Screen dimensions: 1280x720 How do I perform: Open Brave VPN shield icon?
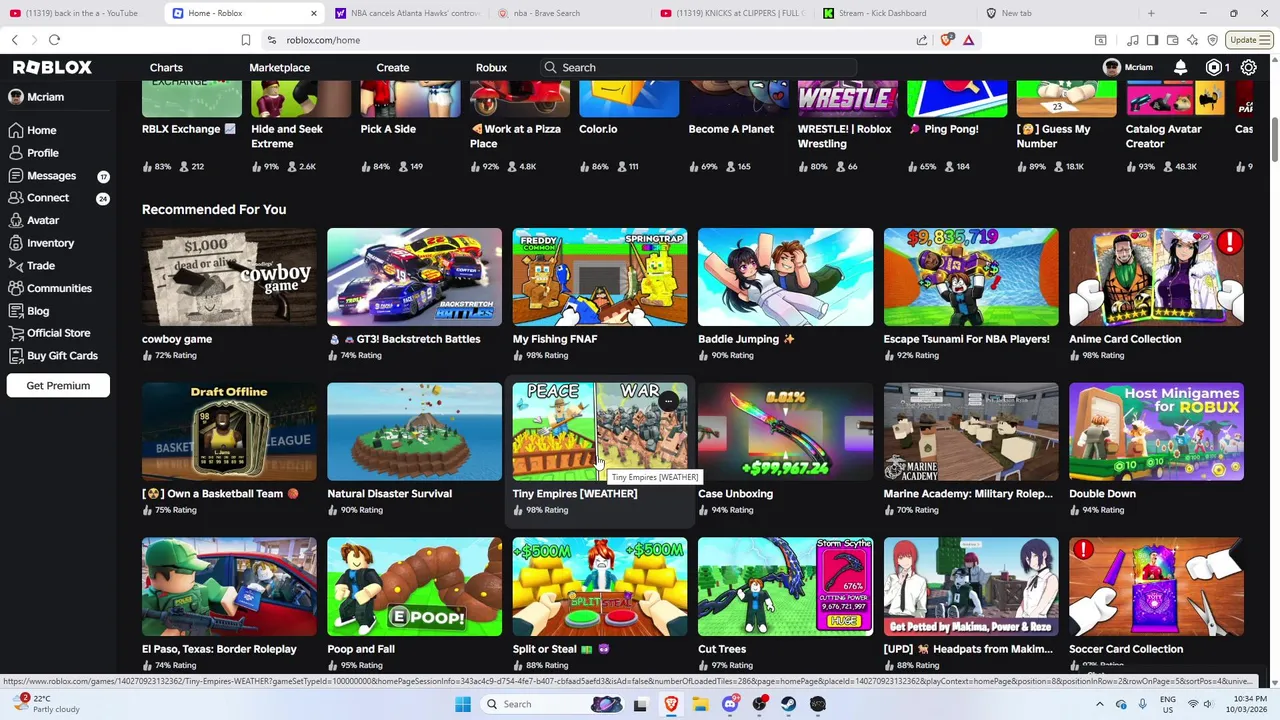tap(1212, 40)
